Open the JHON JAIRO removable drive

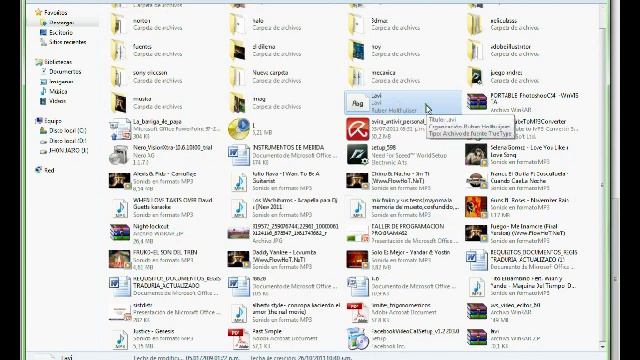click(68, 151)
